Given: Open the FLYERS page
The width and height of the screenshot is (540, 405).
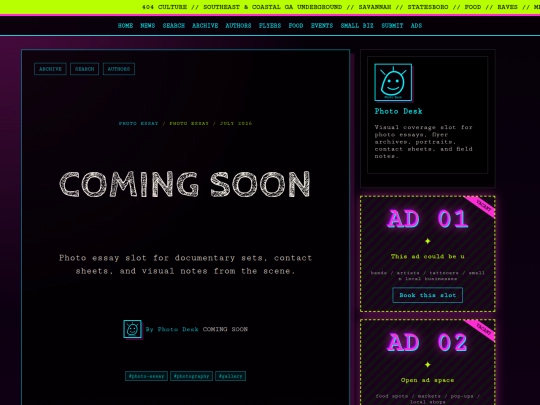Looking at the screenshot, I should pos(270,25).
